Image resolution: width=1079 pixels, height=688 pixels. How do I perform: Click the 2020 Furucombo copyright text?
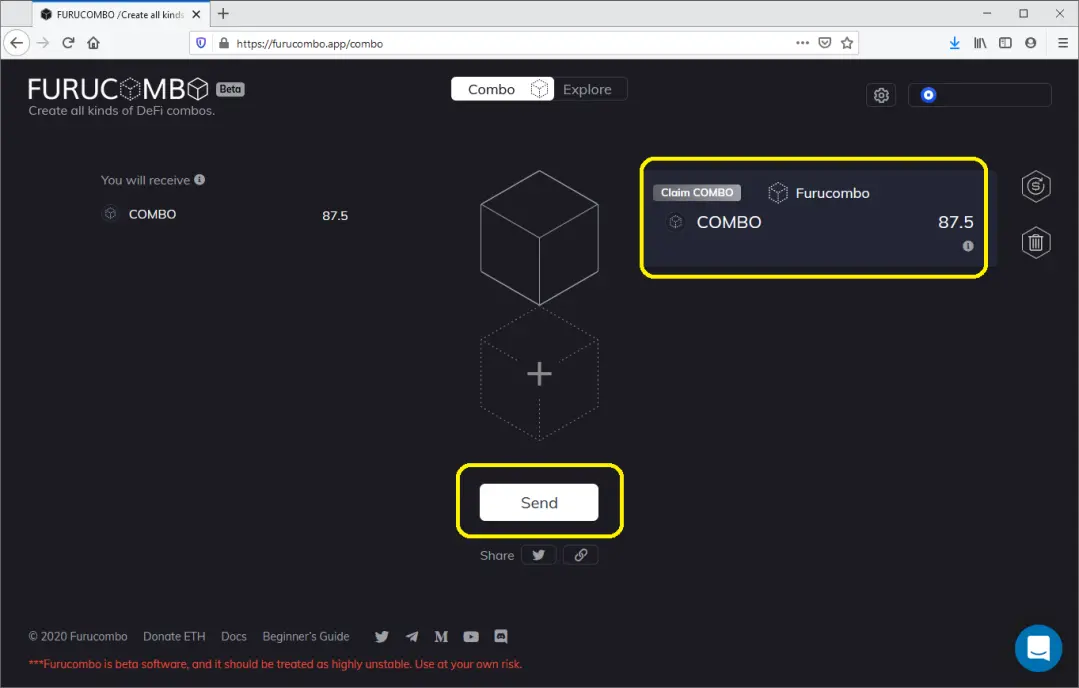coord(78,636)
